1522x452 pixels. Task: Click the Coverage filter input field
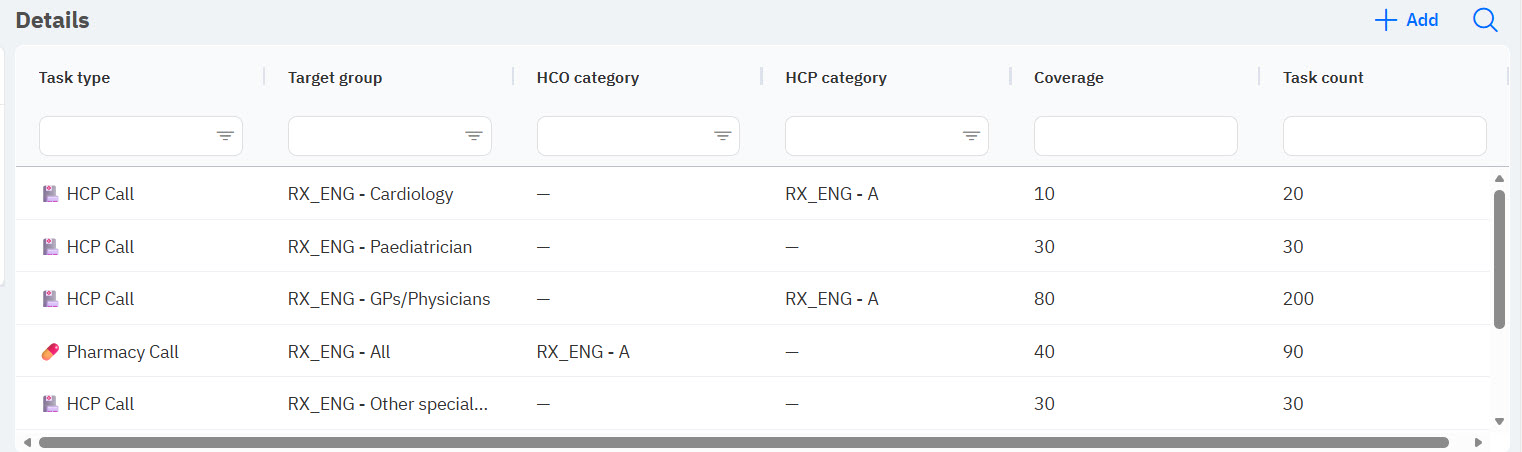click(1135, 136)
